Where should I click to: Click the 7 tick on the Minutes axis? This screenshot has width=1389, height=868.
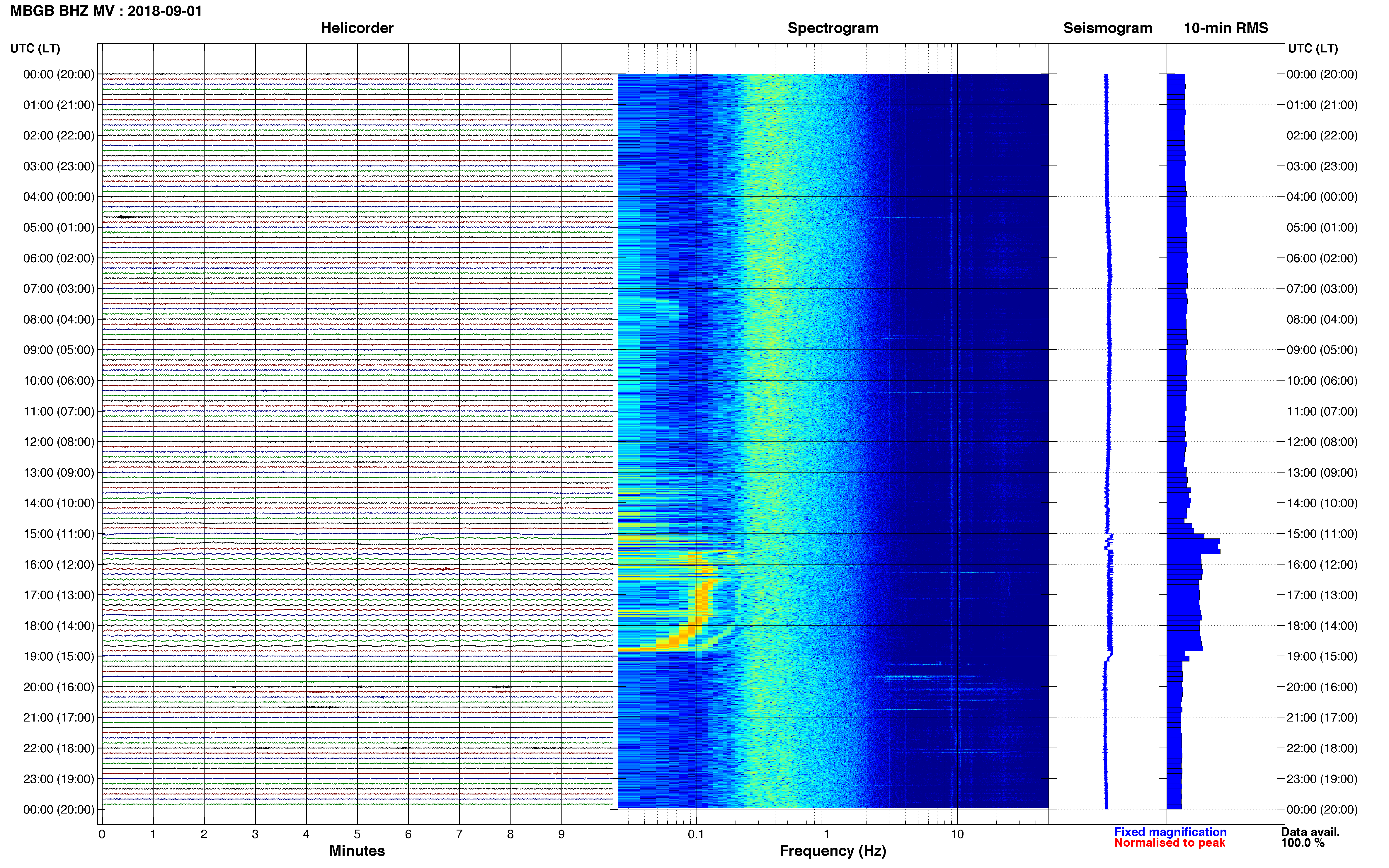(459, 834)
